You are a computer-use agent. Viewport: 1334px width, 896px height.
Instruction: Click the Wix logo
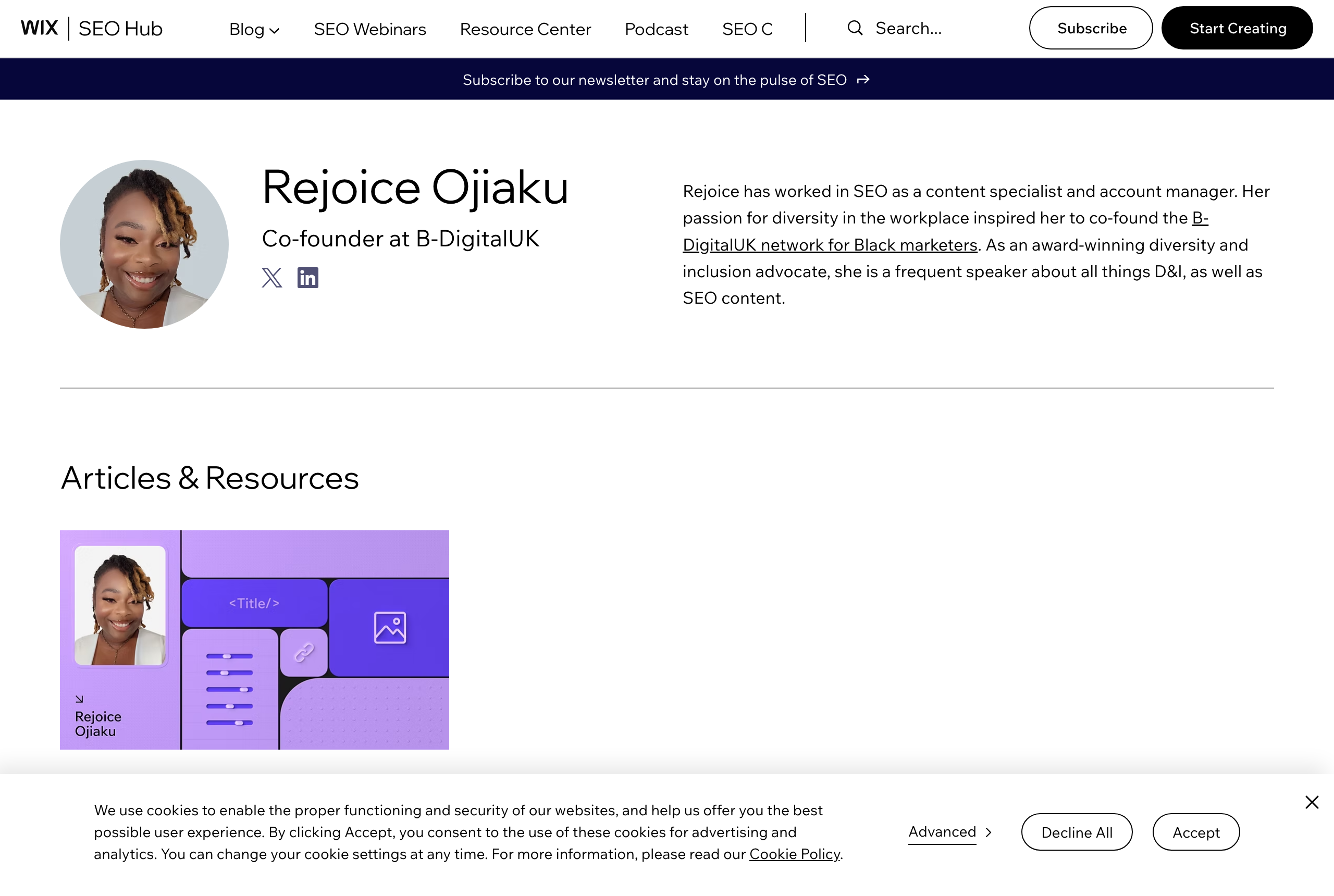[40, 28]
